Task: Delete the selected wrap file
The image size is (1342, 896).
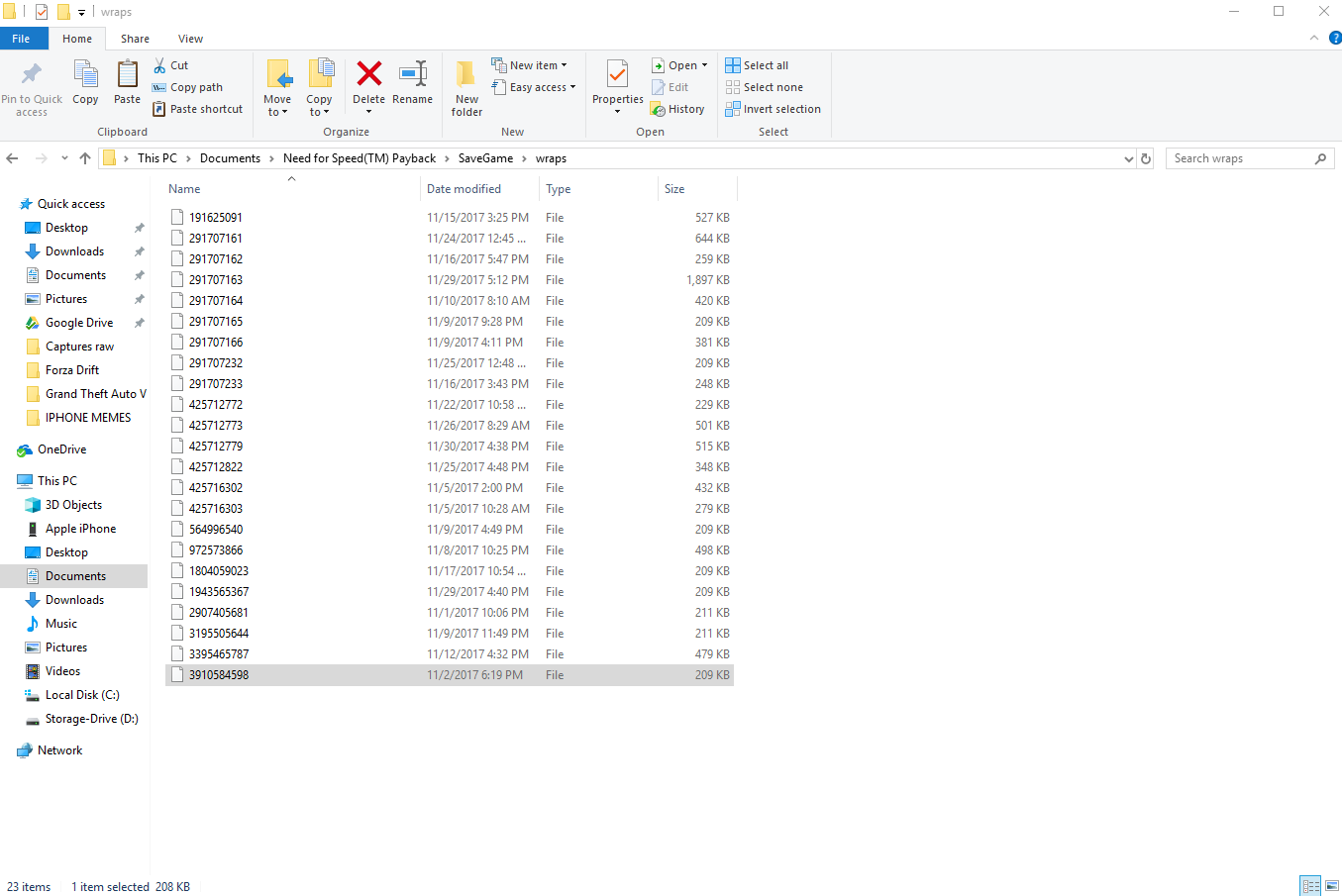Action: click(x=368, y=84)
